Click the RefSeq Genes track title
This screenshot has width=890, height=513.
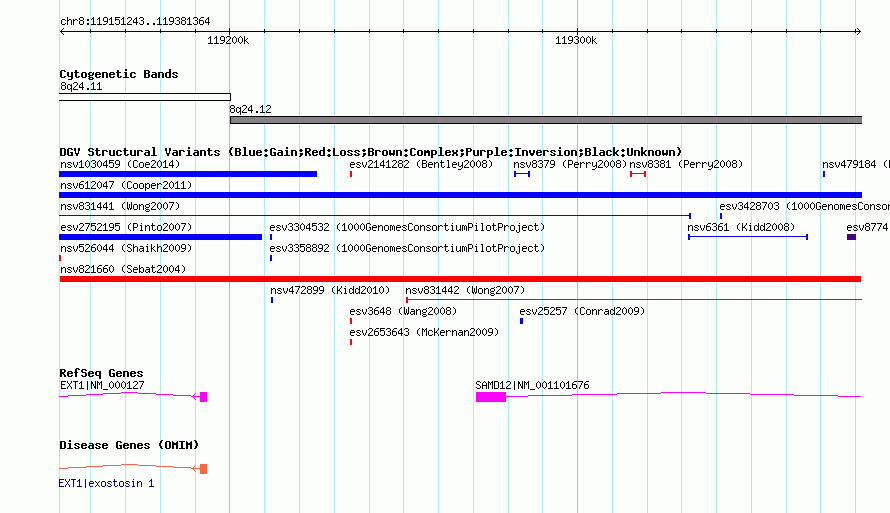(x=102, y=373)
